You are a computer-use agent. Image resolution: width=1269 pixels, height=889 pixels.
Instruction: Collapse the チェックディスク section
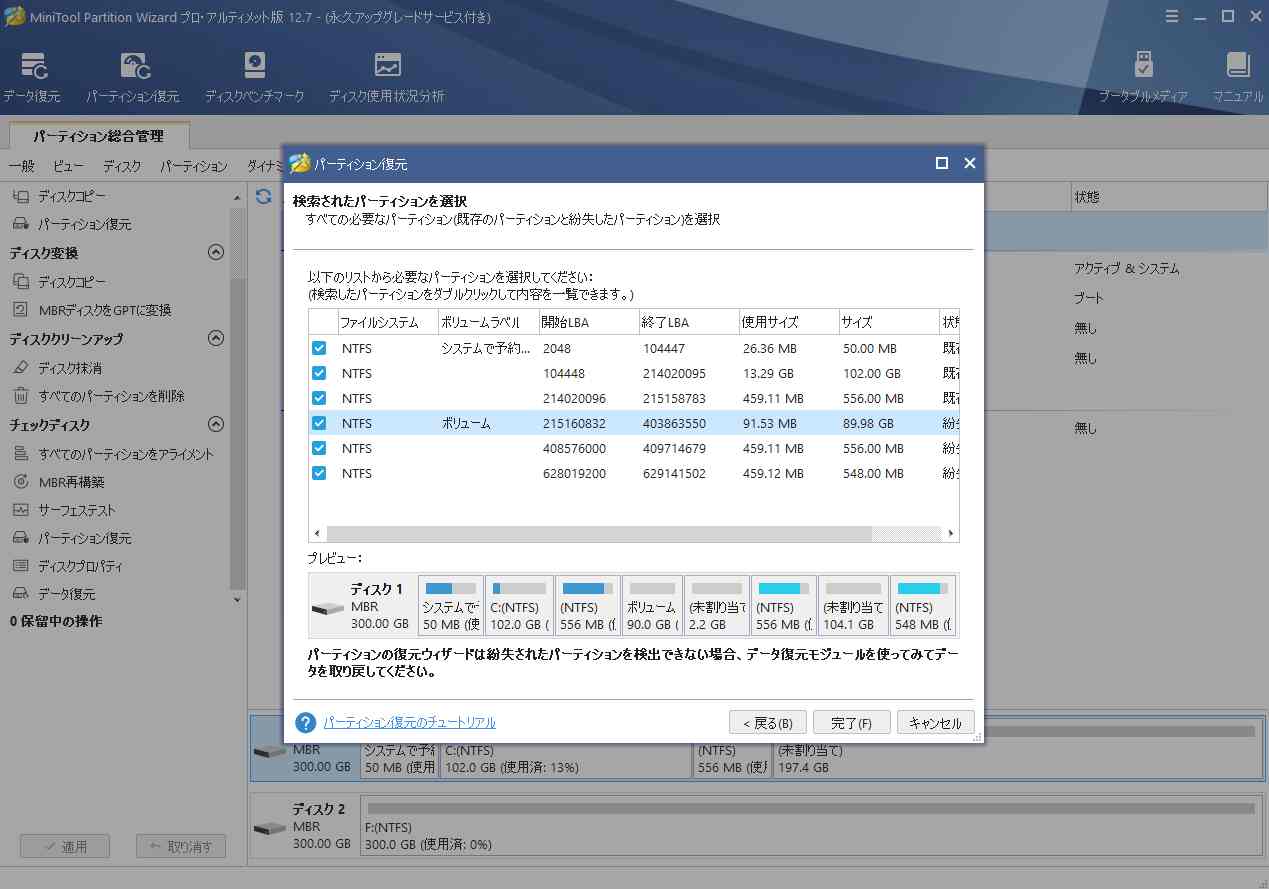(x=216, y=426)
